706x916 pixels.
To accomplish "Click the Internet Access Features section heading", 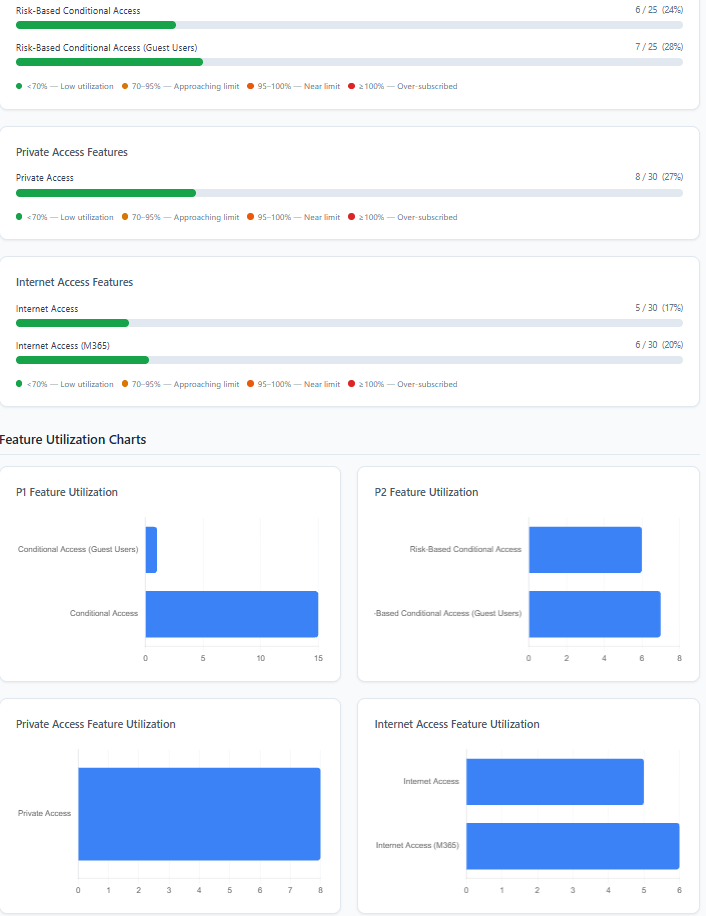I will tap(74, 282).
